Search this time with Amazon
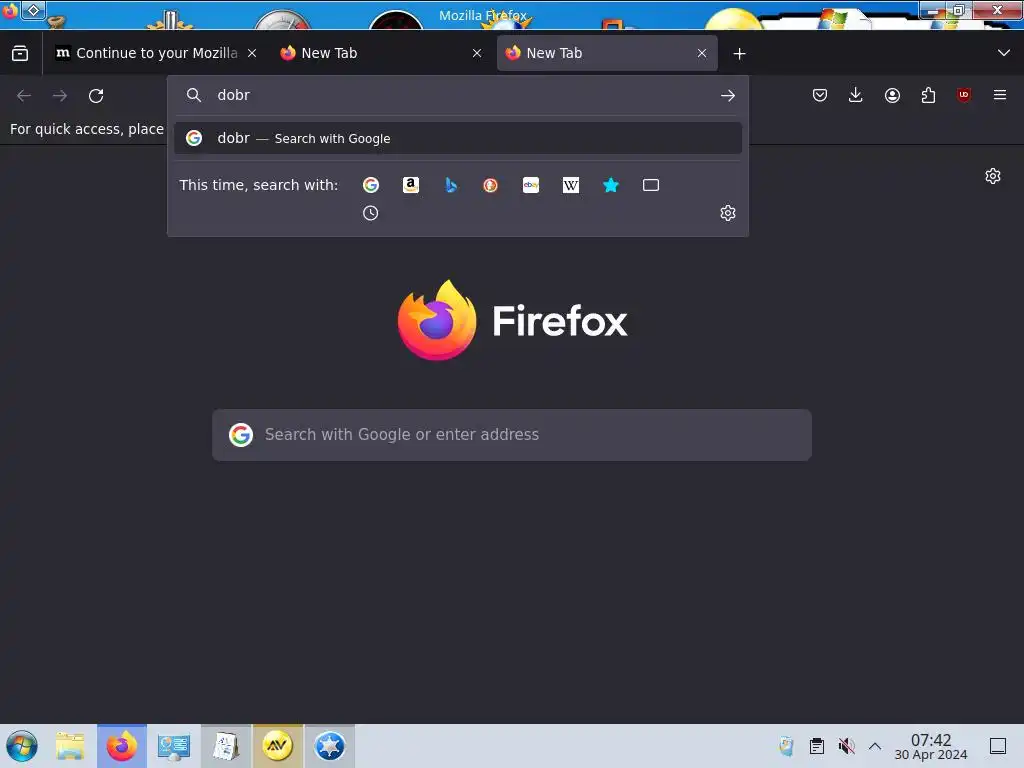This screenshot has width=1024, height=768. tap(411, 185)
